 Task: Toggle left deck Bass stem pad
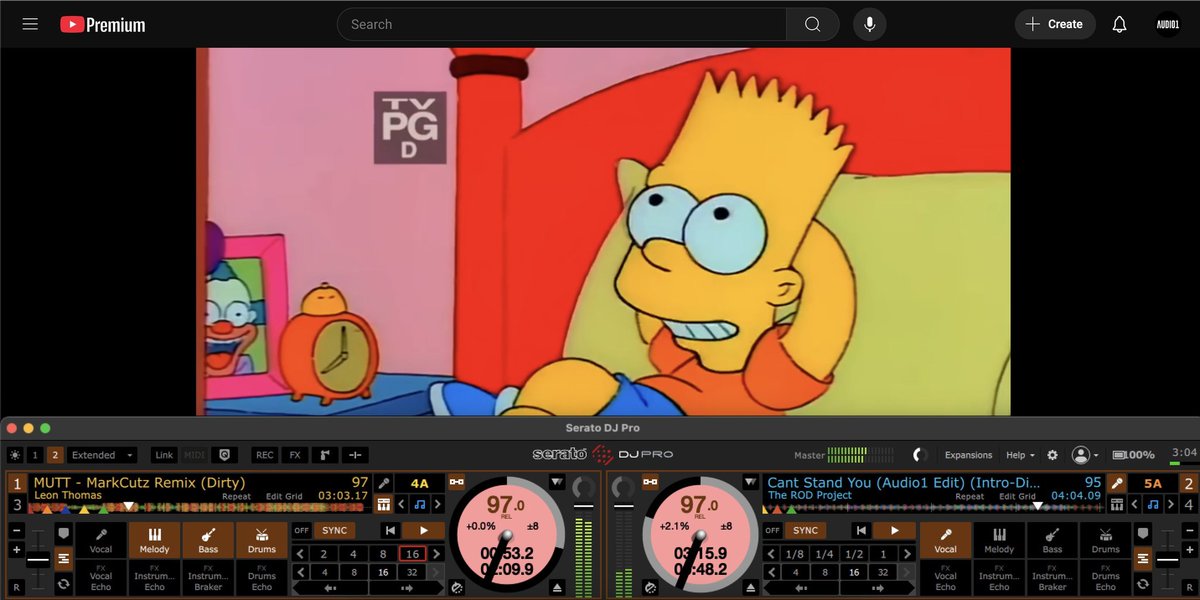[208, 540]
